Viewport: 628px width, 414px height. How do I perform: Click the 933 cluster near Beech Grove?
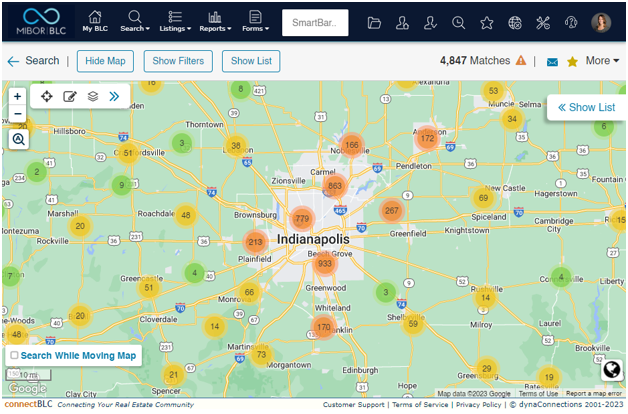click(324, 263)
